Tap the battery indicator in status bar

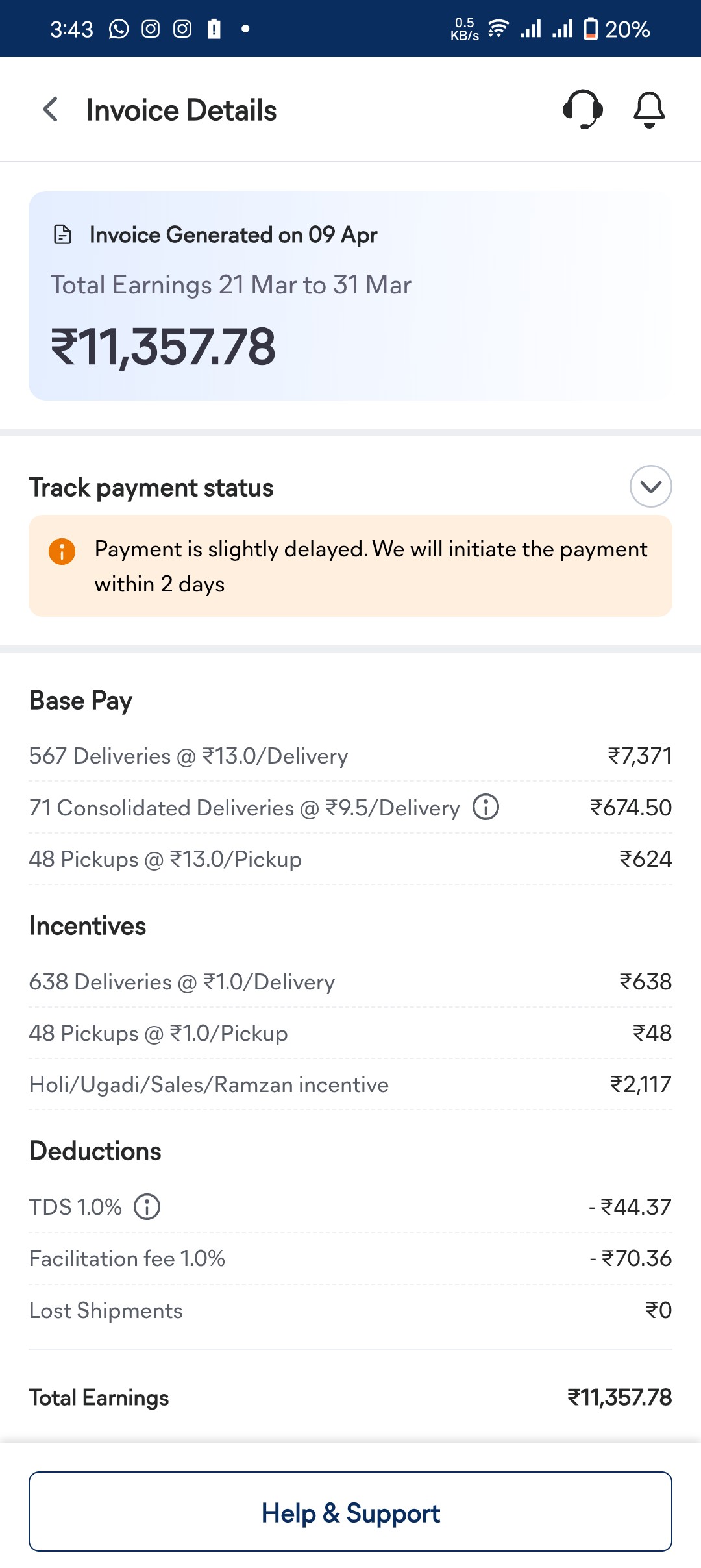591,29
